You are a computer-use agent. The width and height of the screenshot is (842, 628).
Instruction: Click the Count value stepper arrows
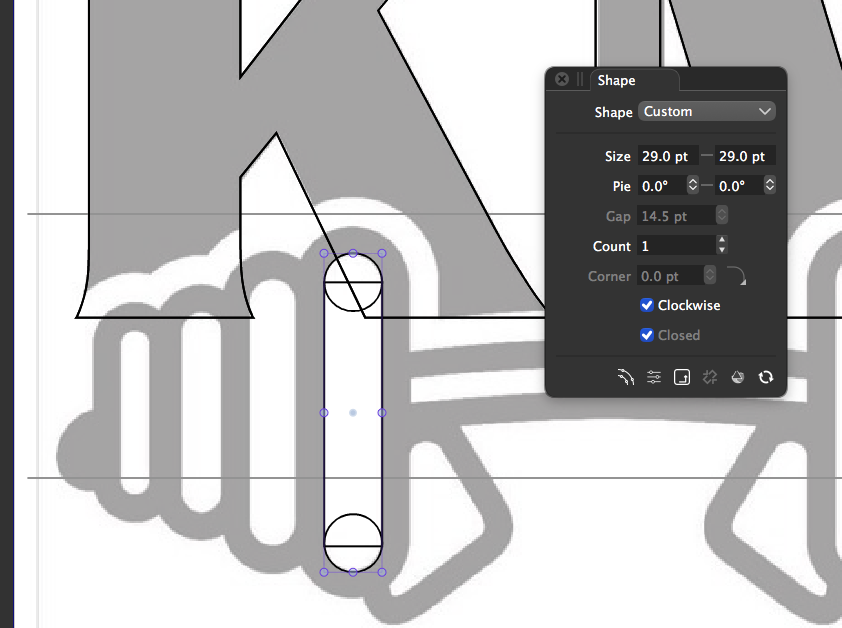click(x=722, y=246)
